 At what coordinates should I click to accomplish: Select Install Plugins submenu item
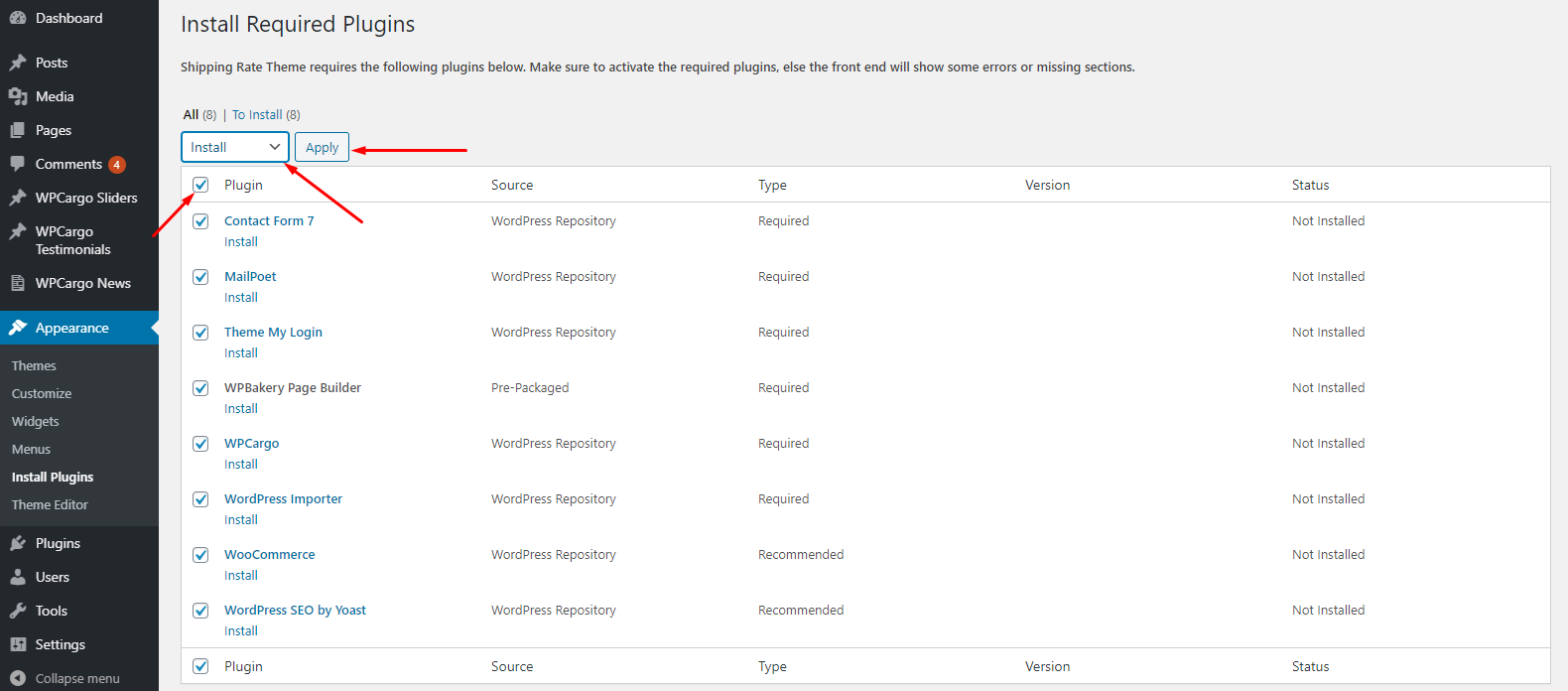click(x=53, y=477)
